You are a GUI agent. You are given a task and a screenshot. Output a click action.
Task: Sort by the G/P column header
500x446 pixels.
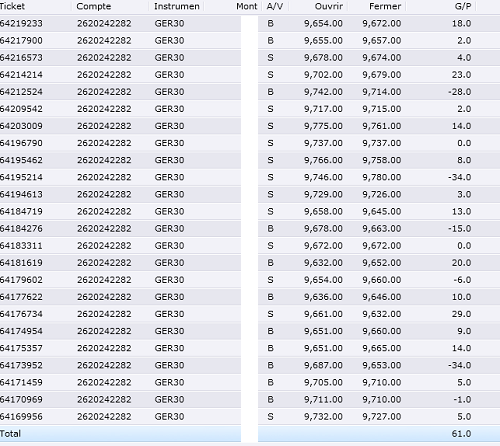(463, 6)
